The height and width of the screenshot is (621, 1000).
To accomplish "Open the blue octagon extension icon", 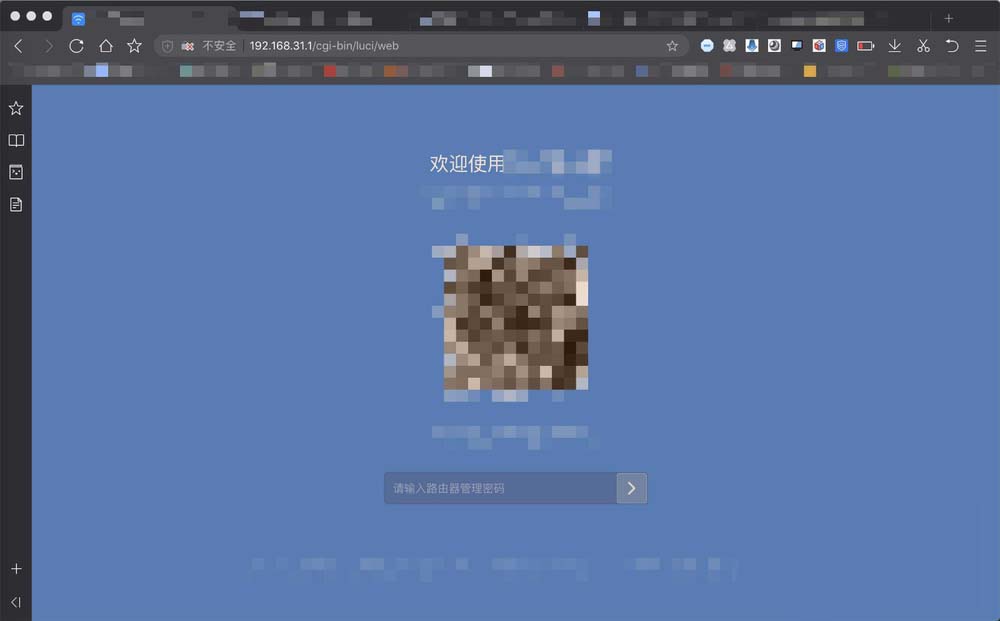I will click(707, 45).
